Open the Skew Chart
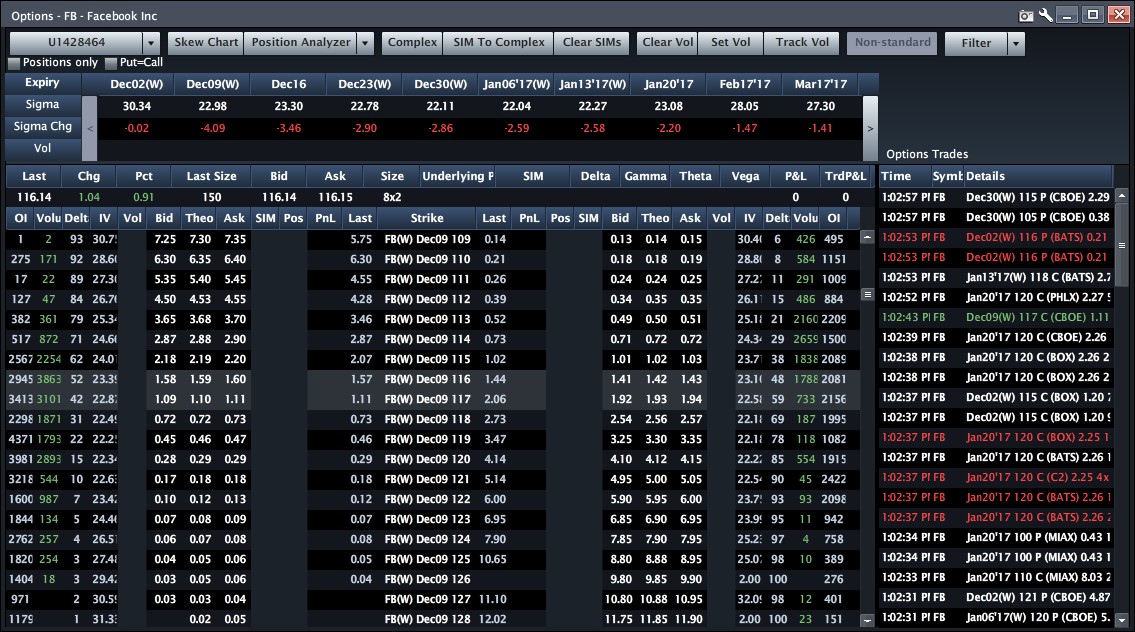Image resolution: width=1135 pixels, height=632 pixels. coord(206,43)
